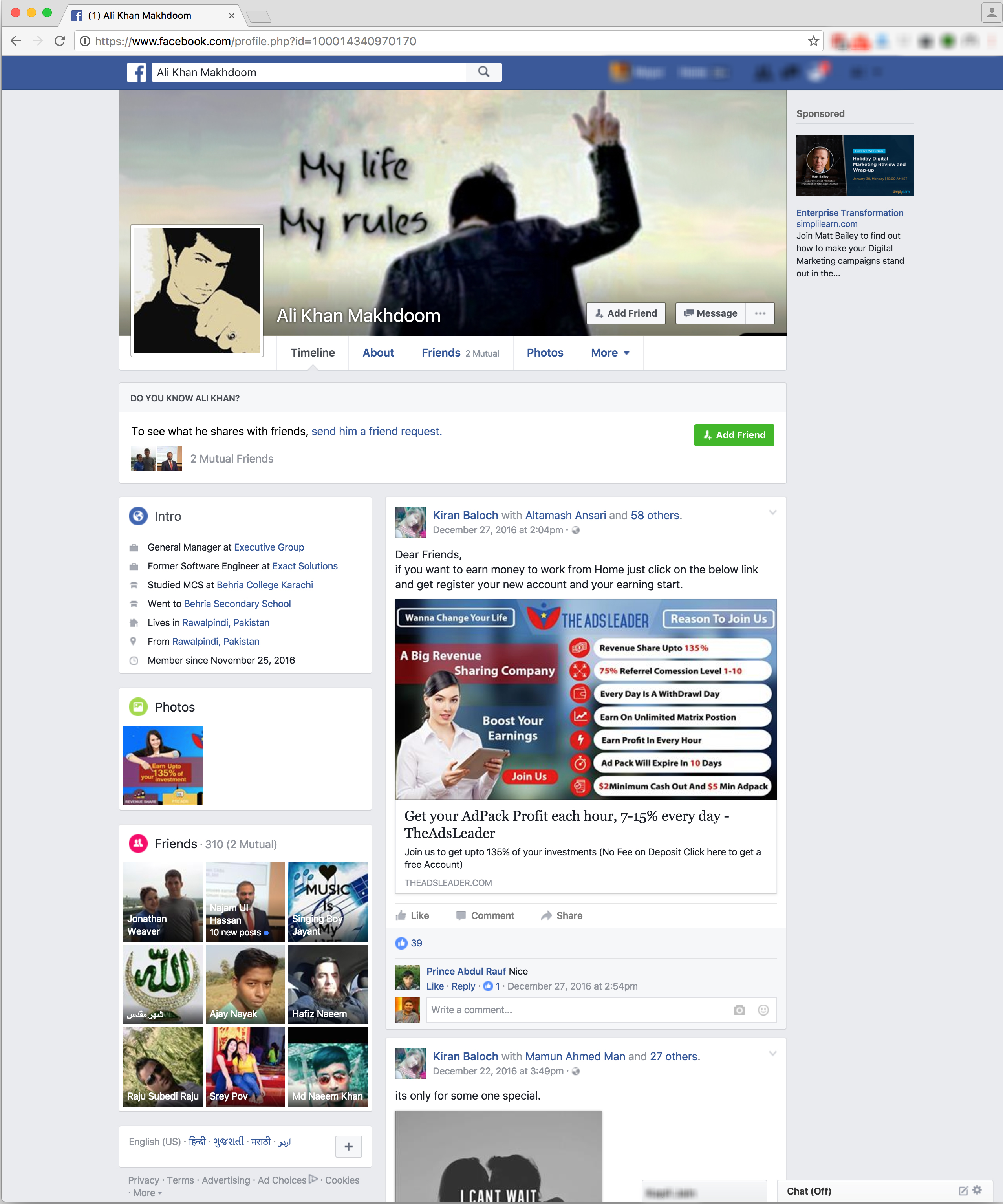Viewport: 1003px width, 1204px height.
Task: Open the sponsored Holiday Digital Marketing ad image
Action: [x=855, y=166]
